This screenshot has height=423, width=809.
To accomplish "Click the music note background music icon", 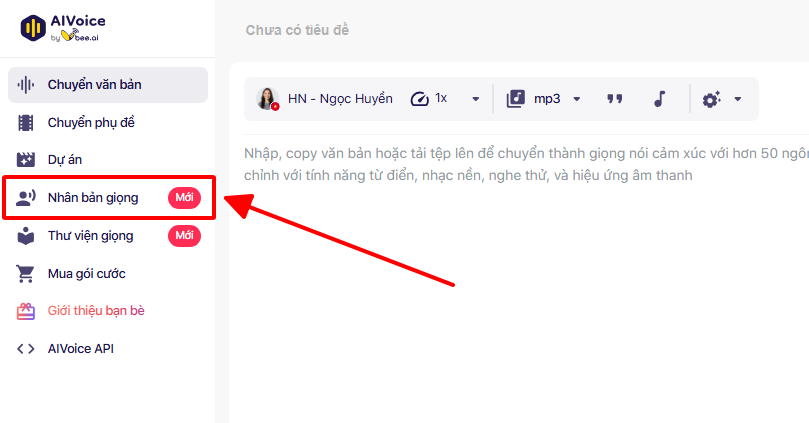I will pos(658,98).
